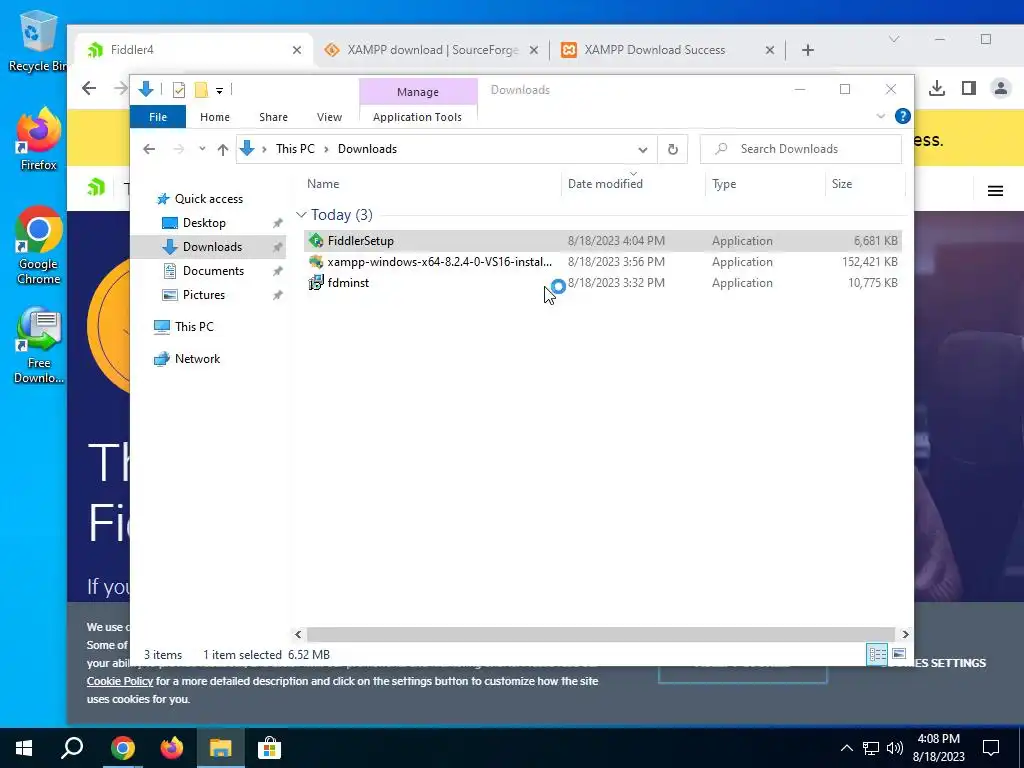The height and width of the screenshot is (768, 1024).
Task: Click the horizontal scrollbar right arrow
Action: click(x=905, y=634)
